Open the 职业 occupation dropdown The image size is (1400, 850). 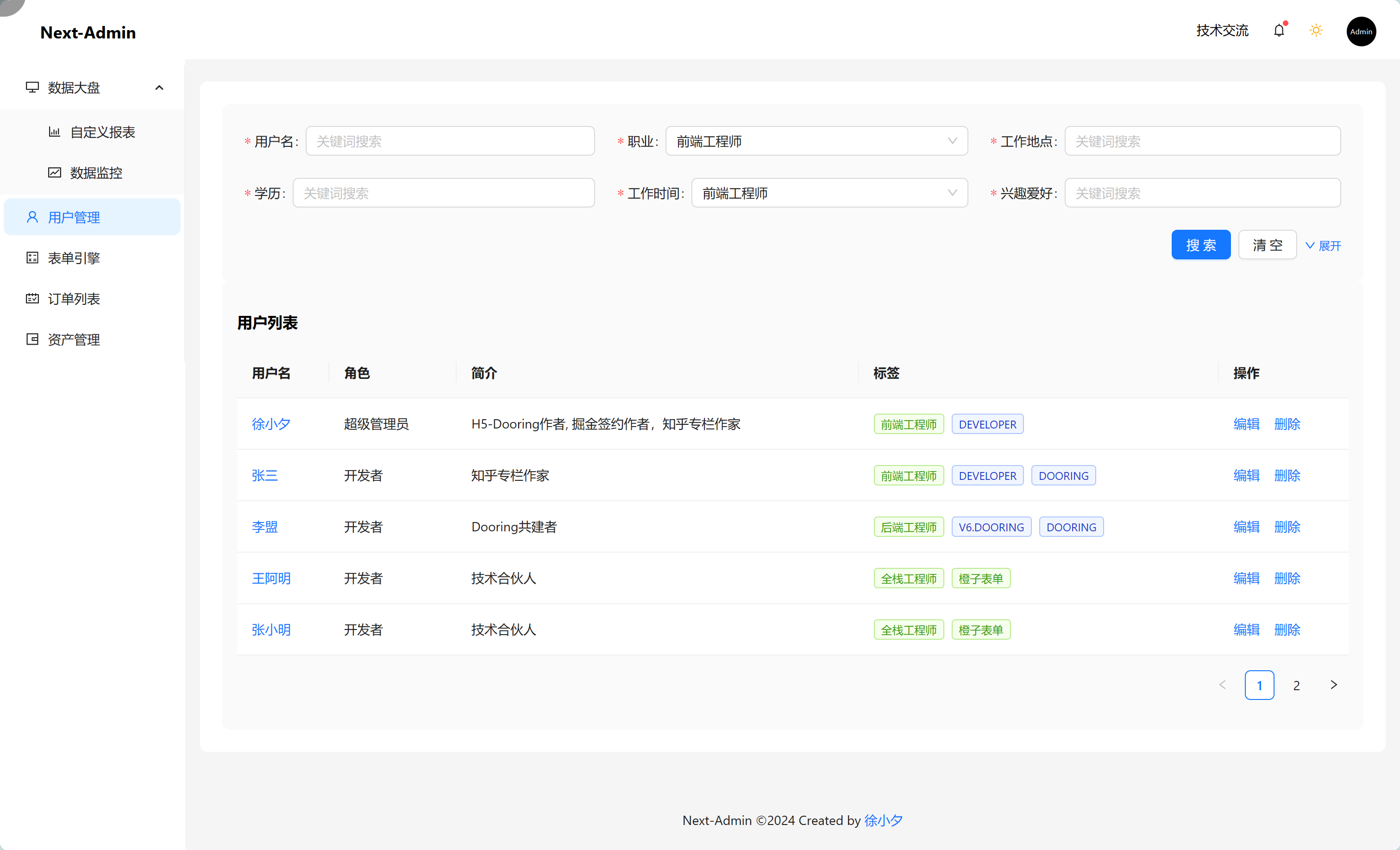[x=816, y=141]
